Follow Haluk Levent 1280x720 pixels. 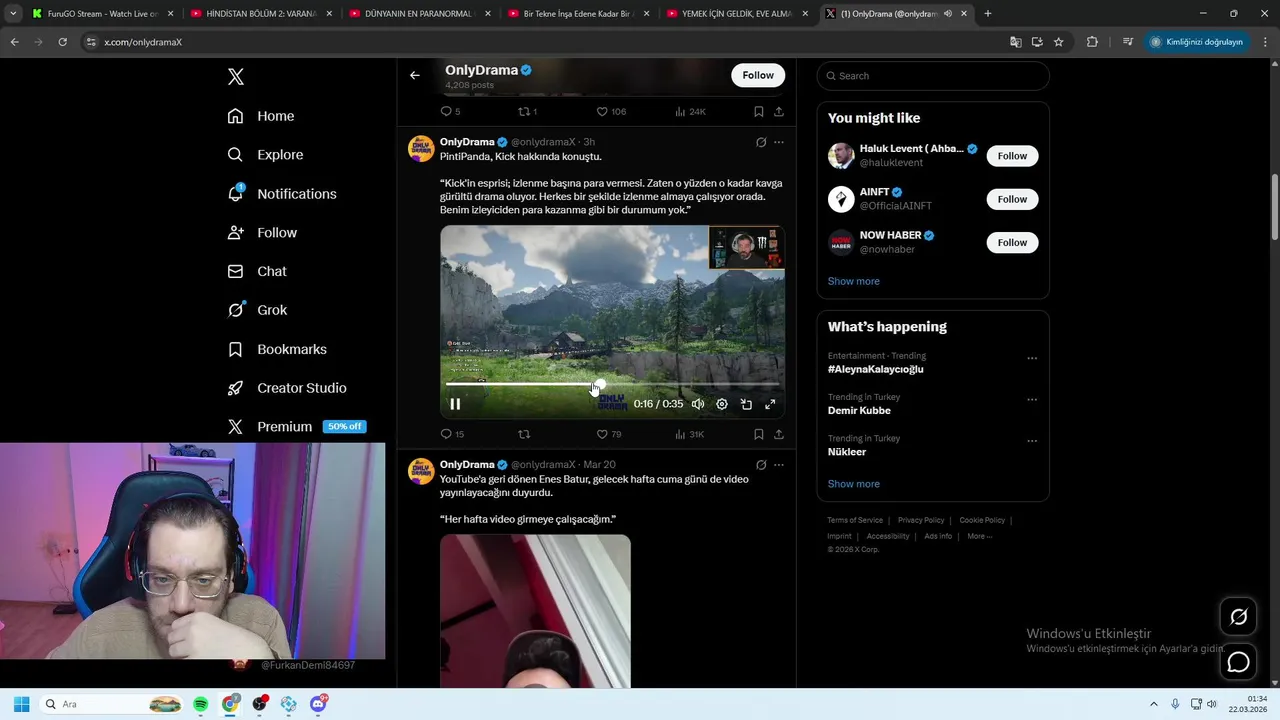point(1012,156)
